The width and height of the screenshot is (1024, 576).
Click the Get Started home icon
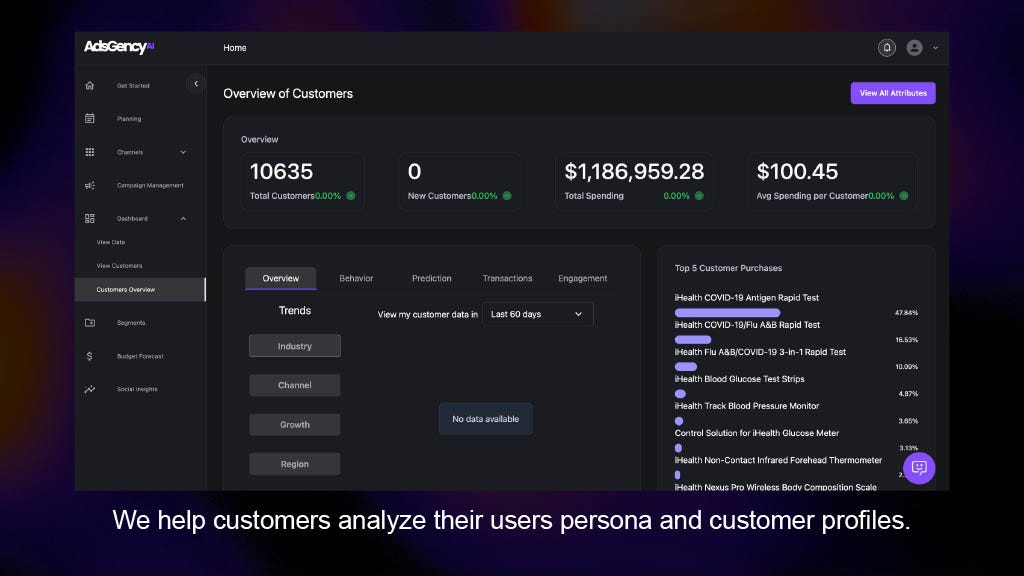pos(90,86)
